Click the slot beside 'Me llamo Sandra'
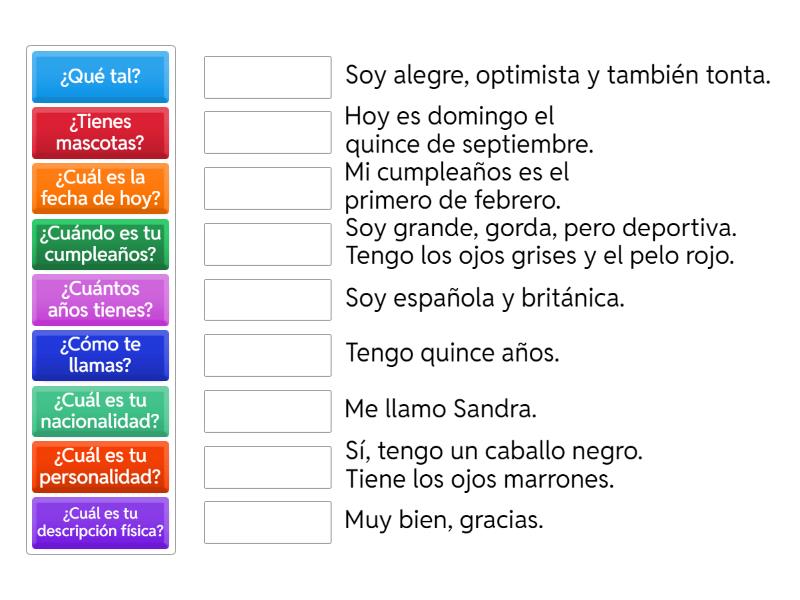800x600 pixels. click(x=266, y=409)
